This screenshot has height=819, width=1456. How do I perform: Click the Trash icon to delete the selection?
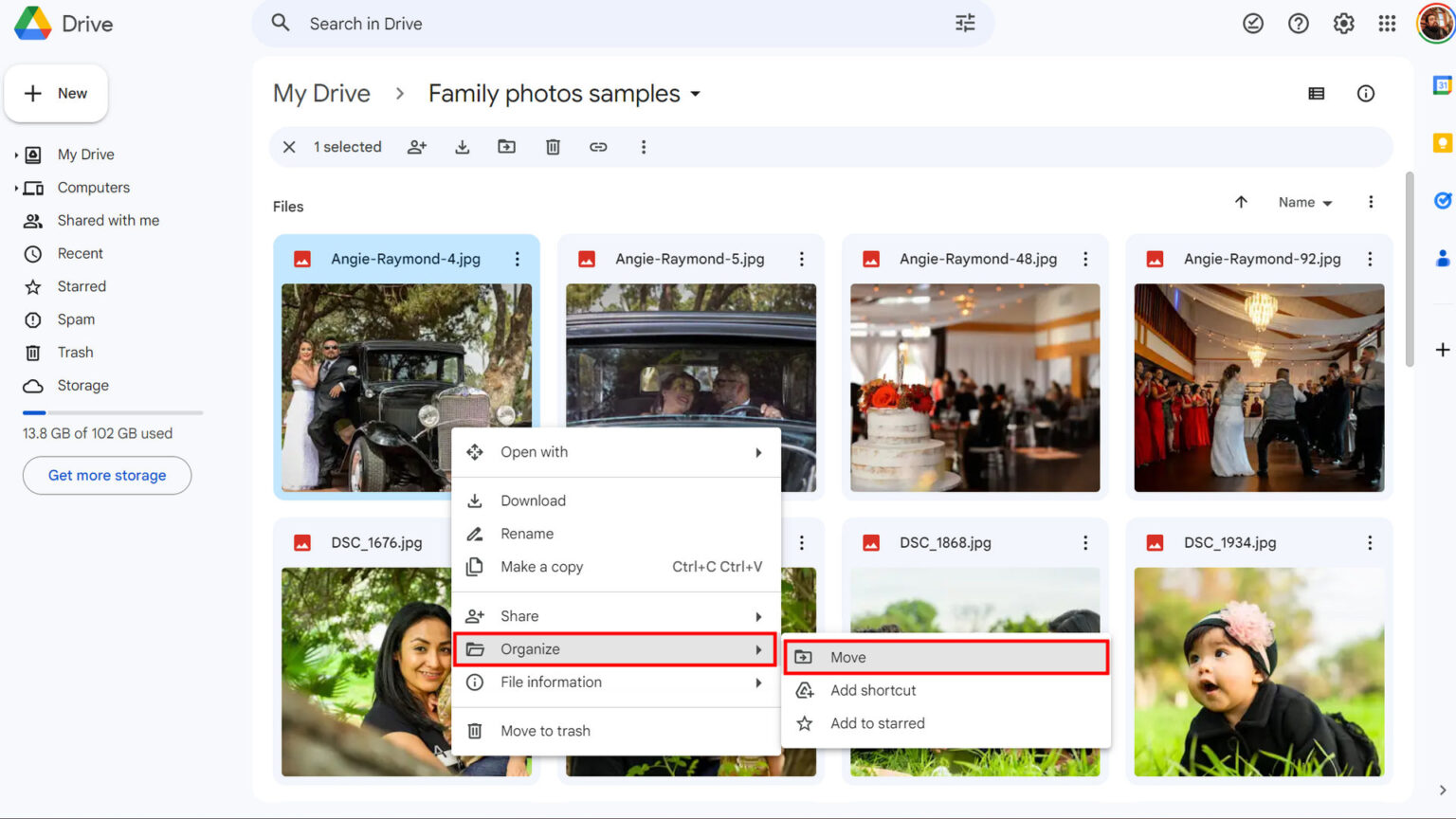553,147
